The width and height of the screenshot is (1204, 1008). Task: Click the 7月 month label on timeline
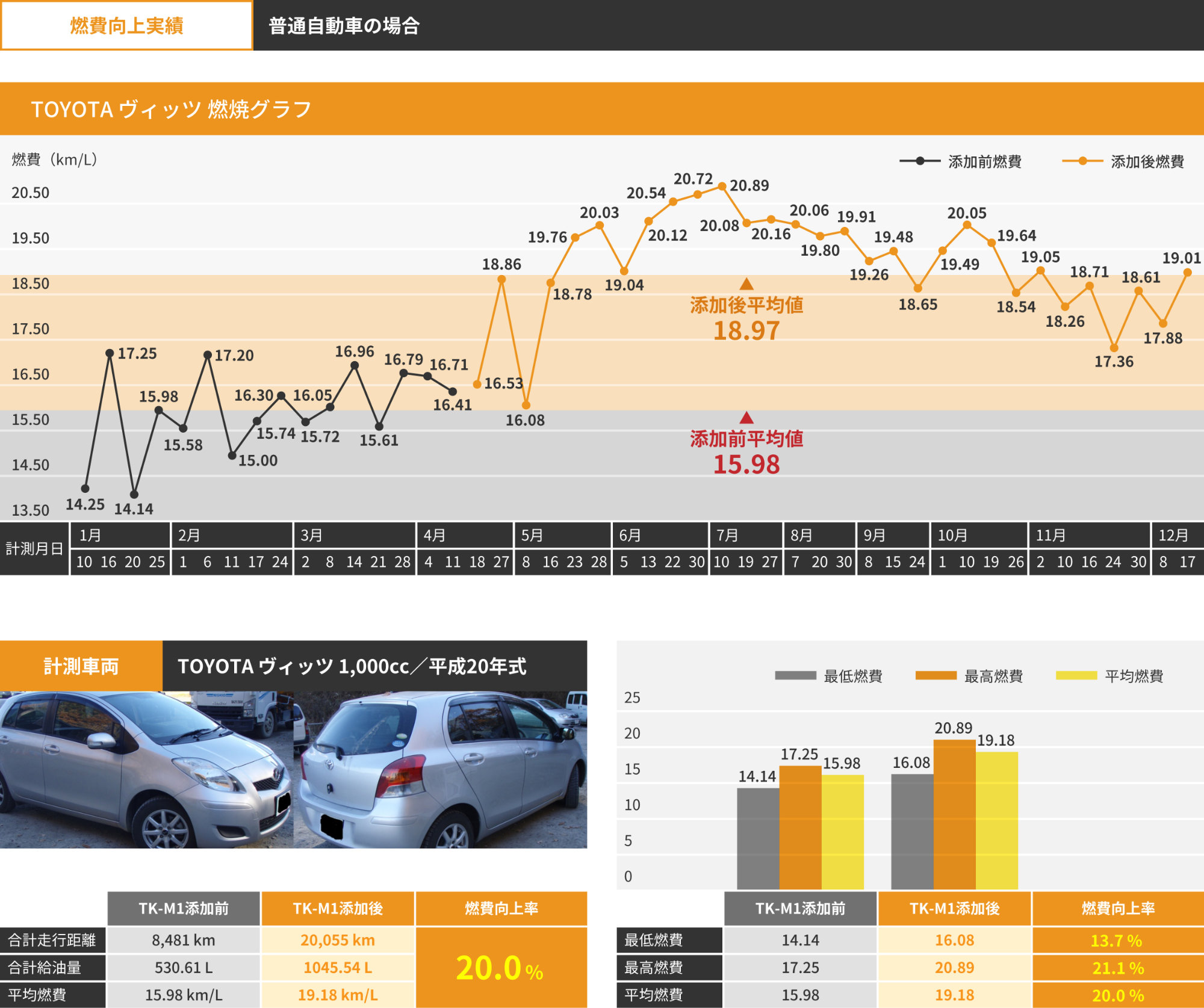(x=727, y=535)
